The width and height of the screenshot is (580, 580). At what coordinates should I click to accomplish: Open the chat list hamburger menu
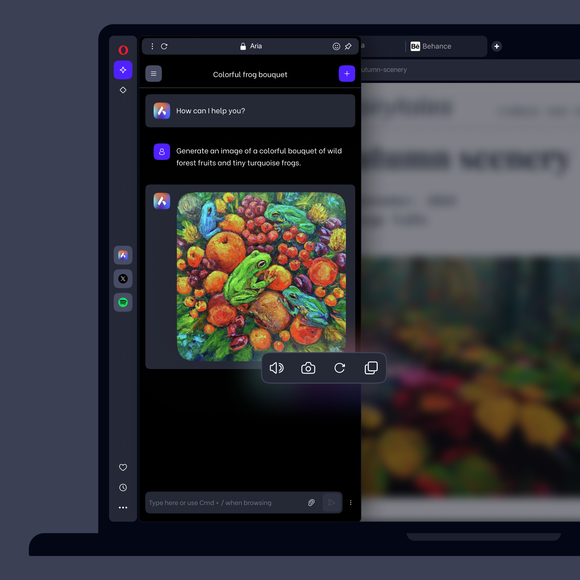point(154,74)
